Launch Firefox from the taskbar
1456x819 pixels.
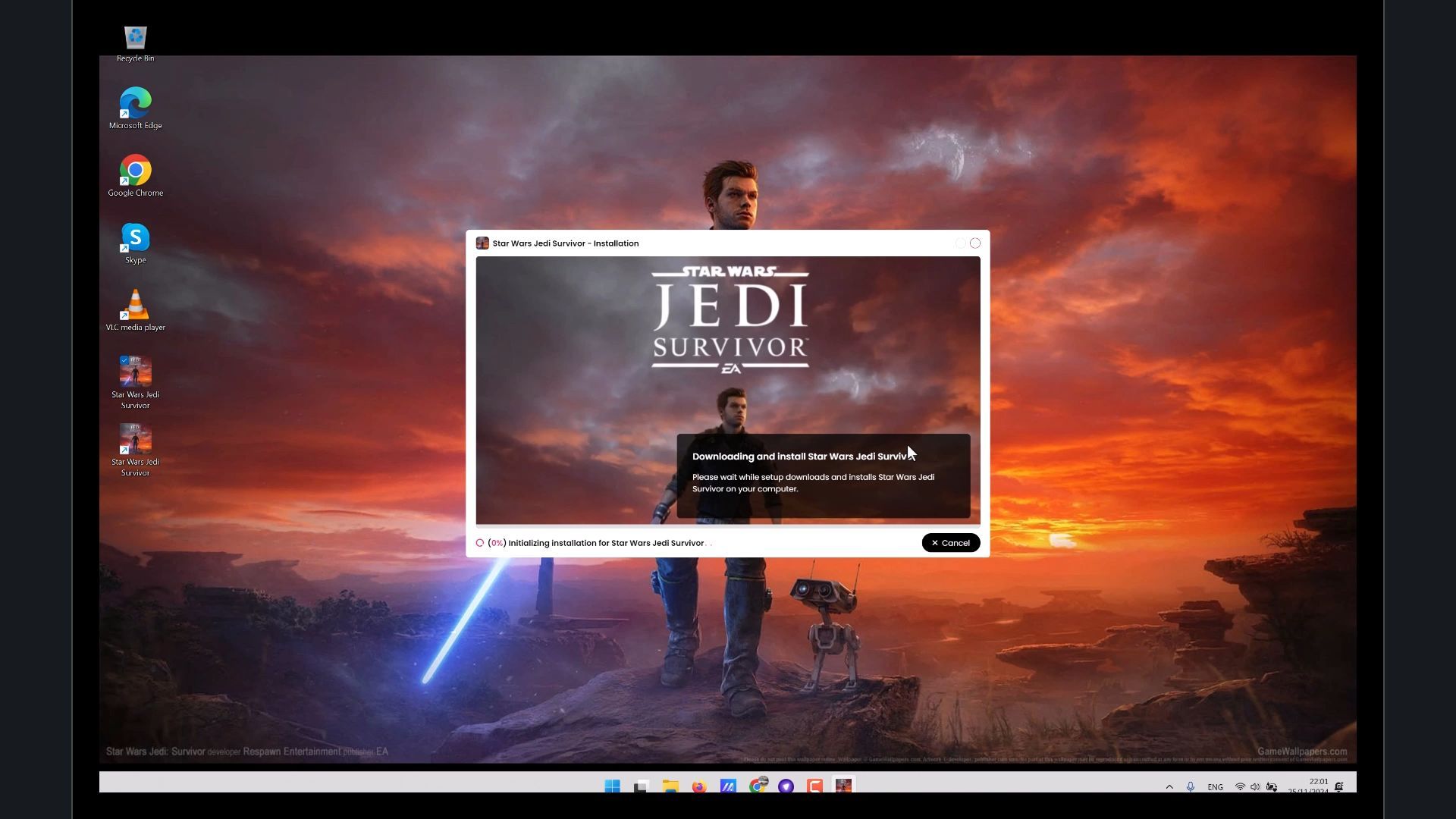click(x=699, y=786)
